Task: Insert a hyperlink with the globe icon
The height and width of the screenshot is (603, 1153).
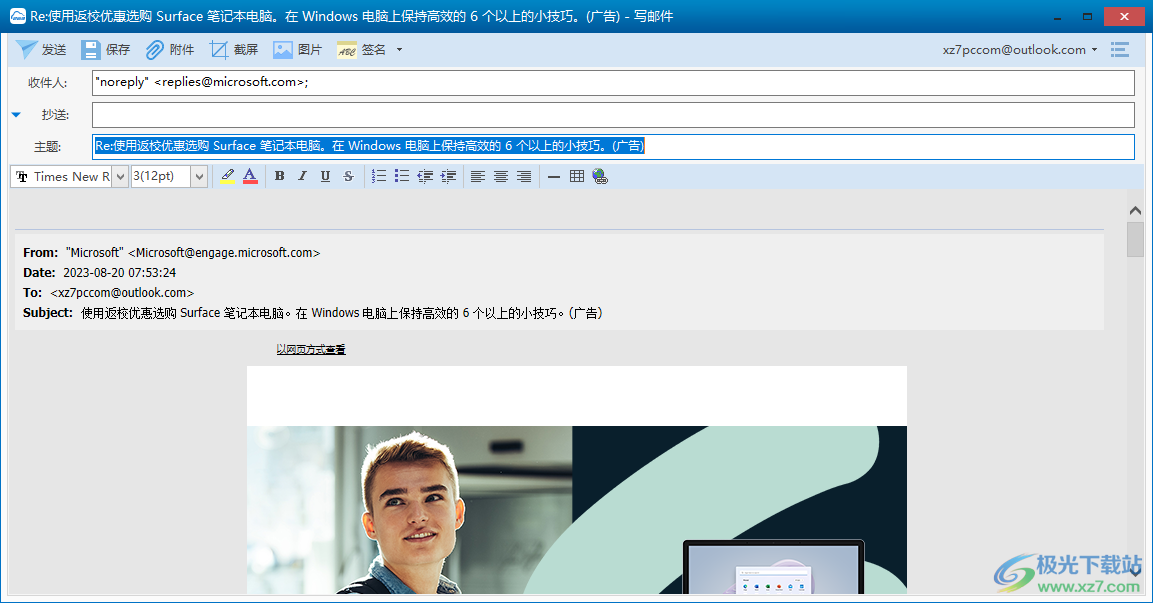Action: coord(600,177)
